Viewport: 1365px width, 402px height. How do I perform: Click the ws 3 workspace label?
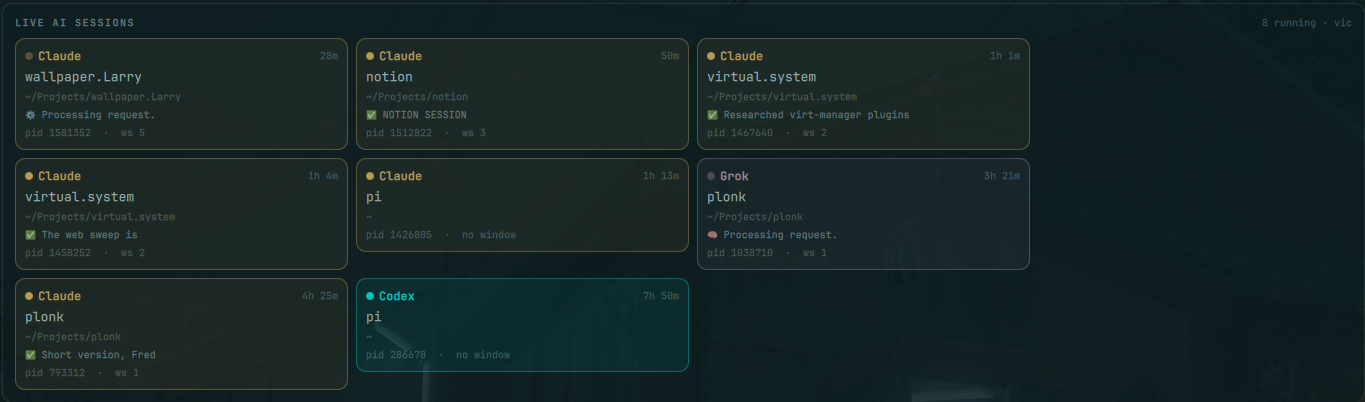coord(474,133)
